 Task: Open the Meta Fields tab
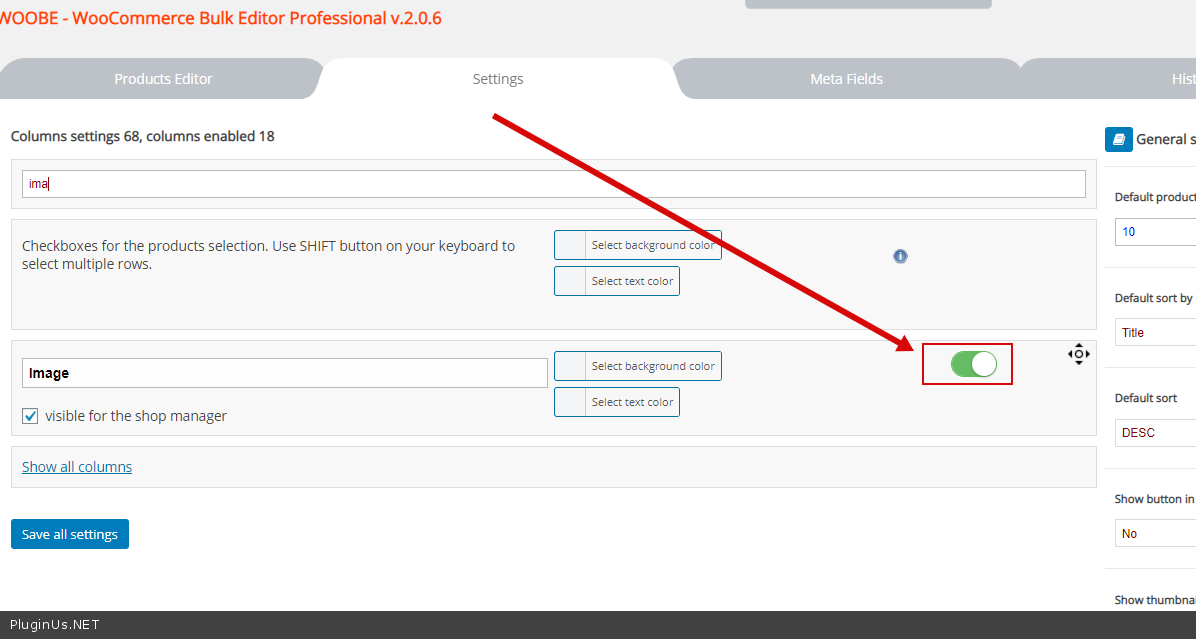pyautogui.click(x=846, y=79)
